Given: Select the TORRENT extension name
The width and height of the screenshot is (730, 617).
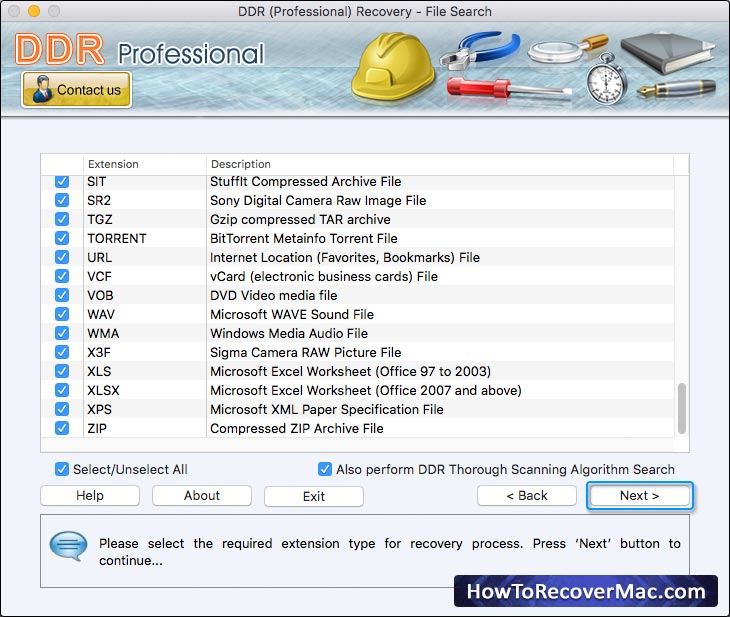Looking at the screenshot, I should click(x=116, y=238).
